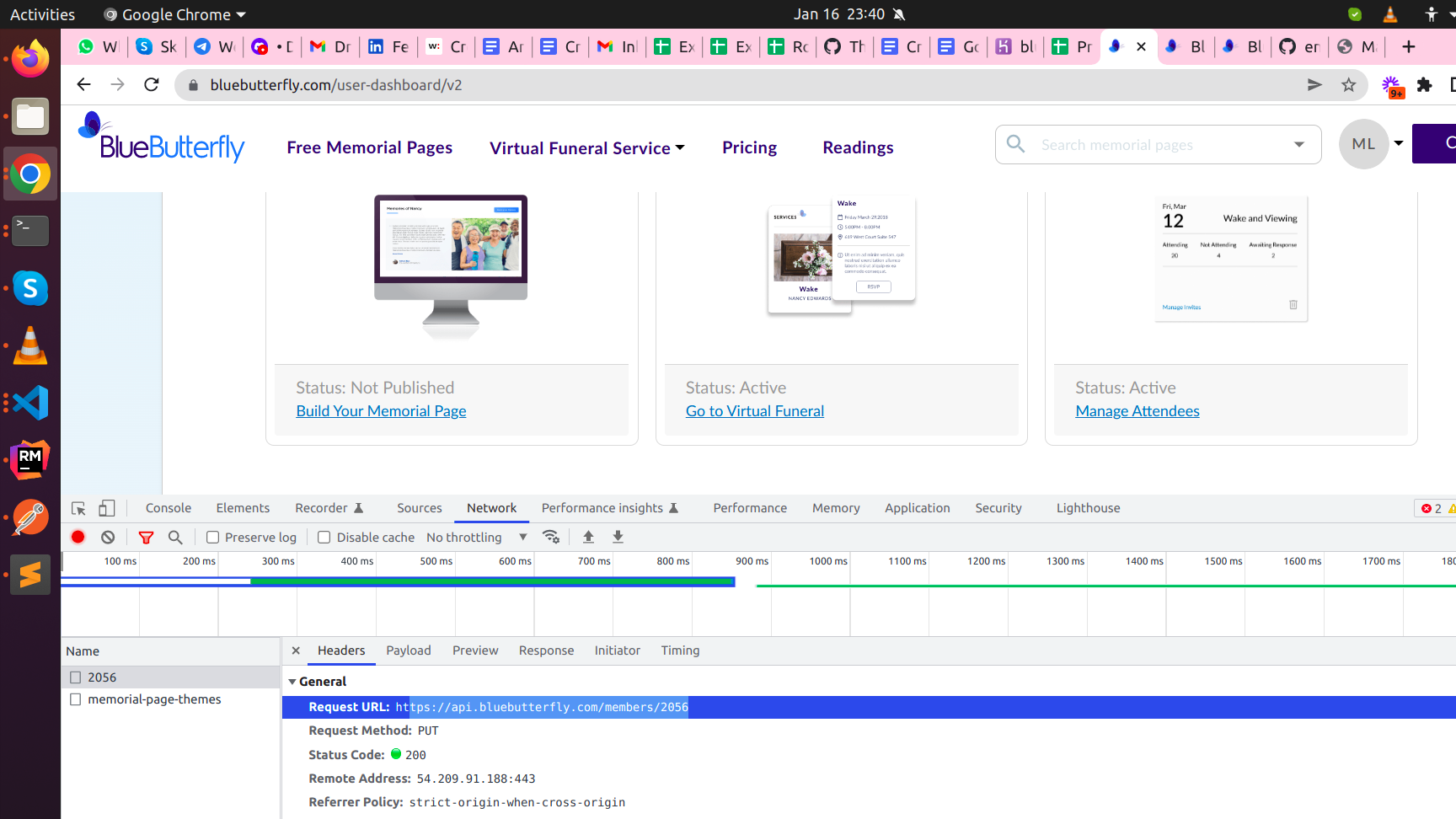Toggle the device toolbar icon in DevTools
Screen dimensions: 1456x819
(x=106, y=508)
